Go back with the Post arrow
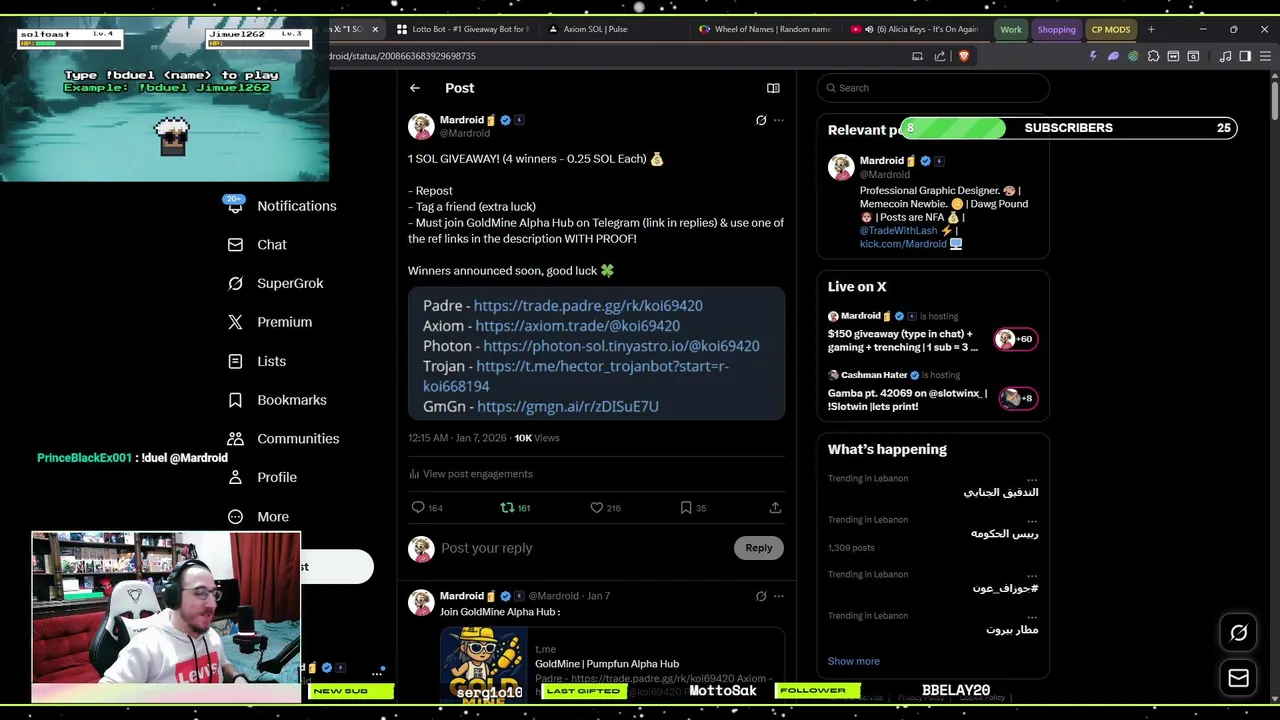1280x720 pixels. (415, 88)
